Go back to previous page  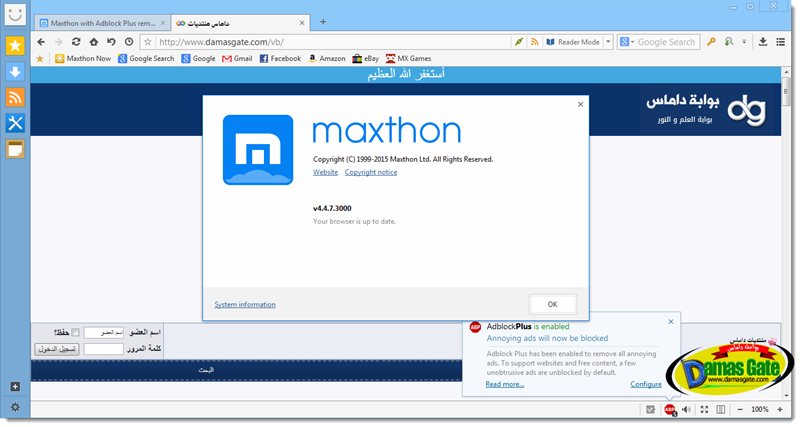[x=41, y=42]
